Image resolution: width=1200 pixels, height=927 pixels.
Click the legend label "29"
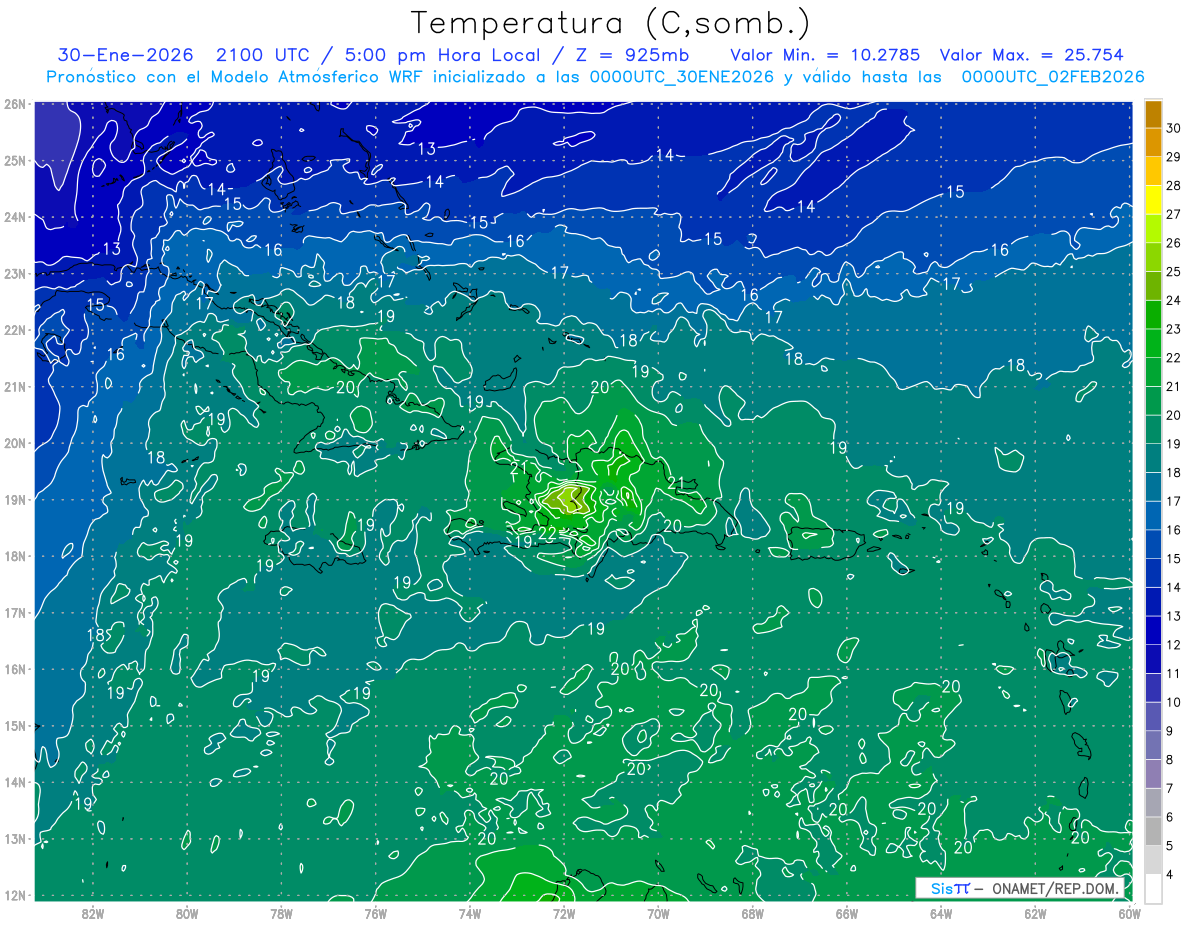1174,157
